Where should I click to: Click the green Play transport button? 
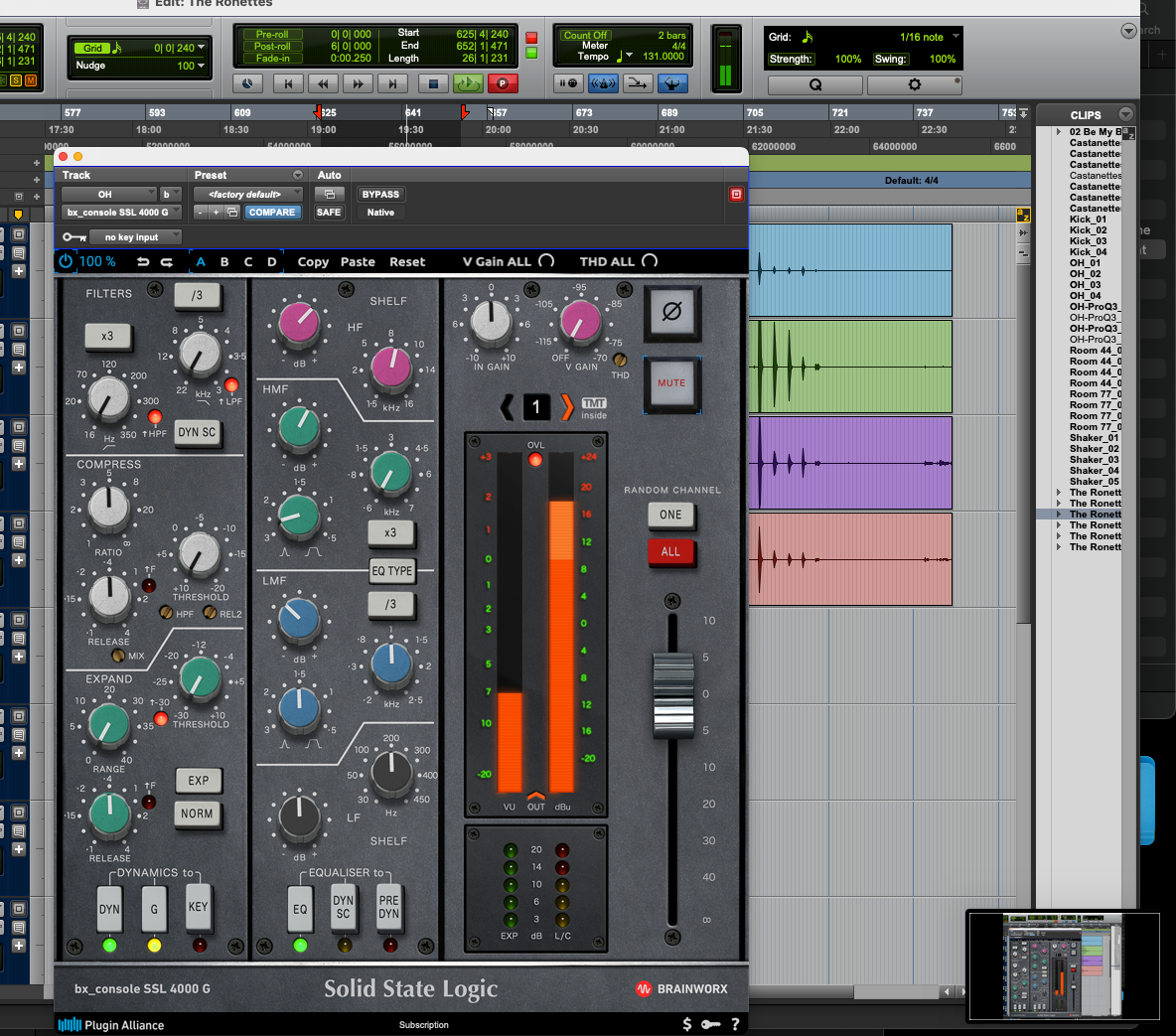tap(468, 84)
